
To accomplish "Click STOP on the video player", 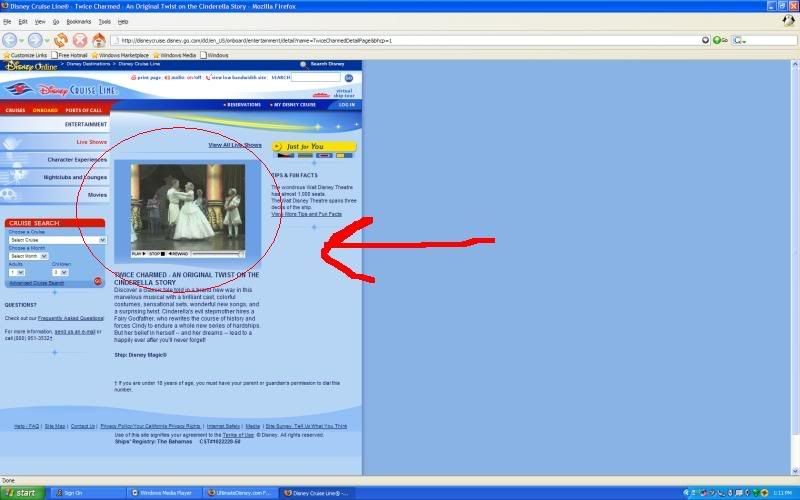I will [157, 254].
